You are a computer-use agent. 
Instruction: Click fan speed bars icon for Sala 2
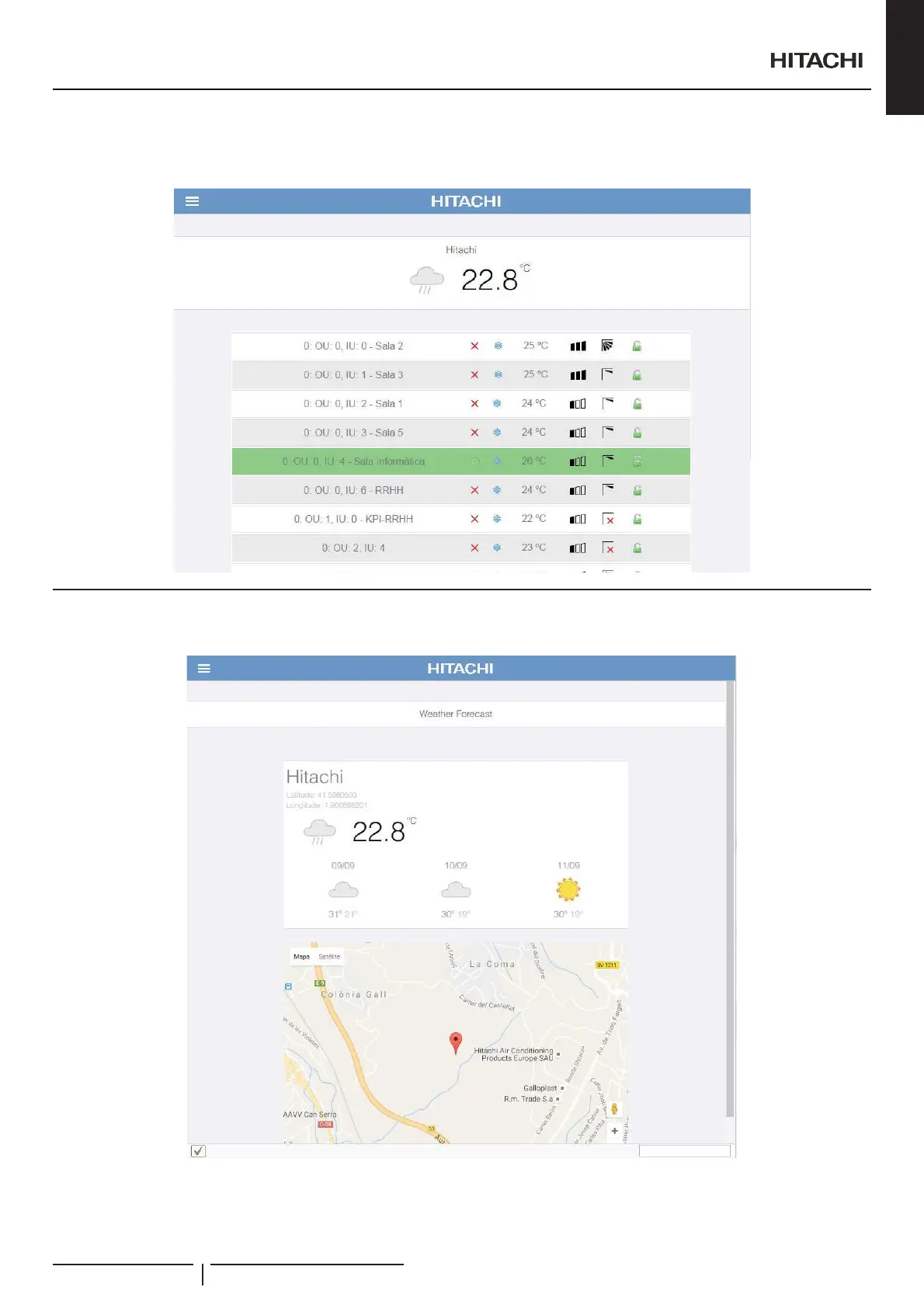578,346
